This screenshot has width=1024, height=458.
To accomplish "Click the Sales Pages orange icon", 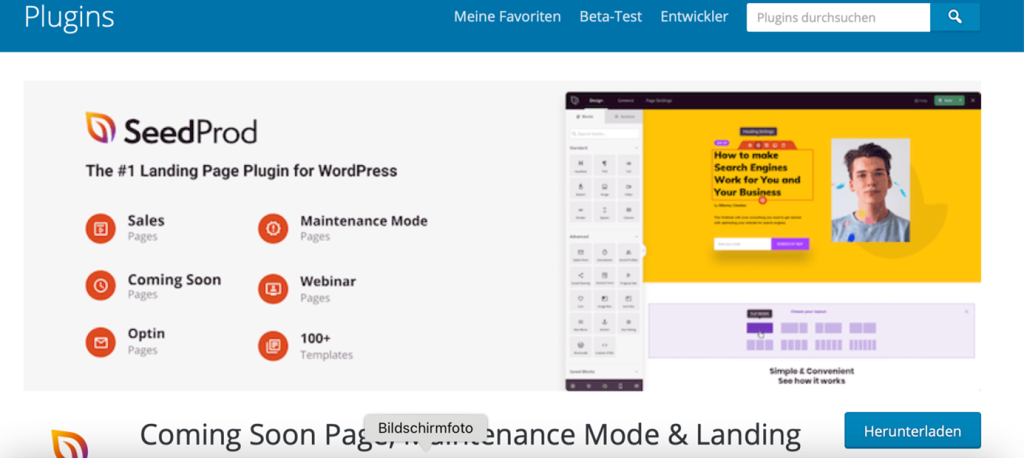I will point(101,228).
